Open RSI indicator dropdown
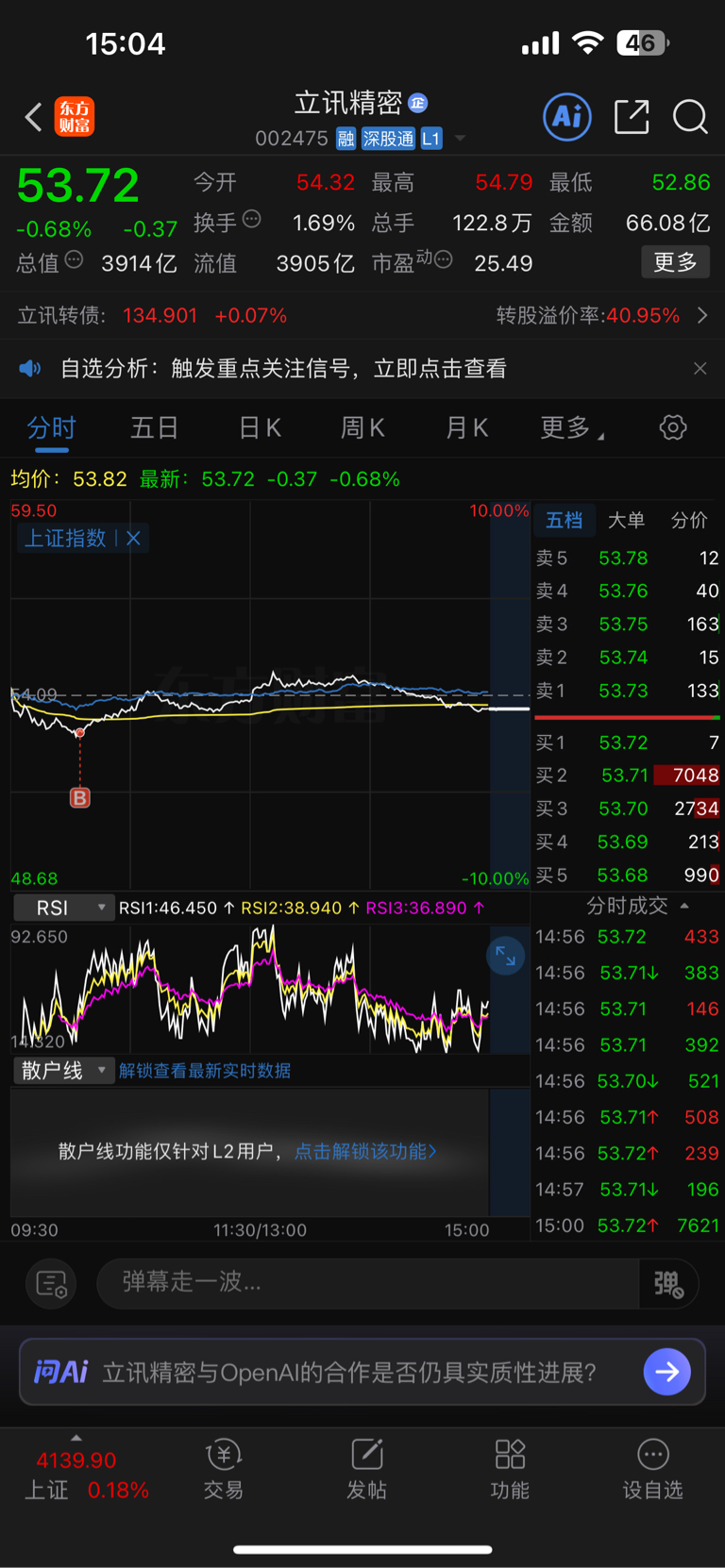Screen dimensions: 725x1568 pos(64,908)
